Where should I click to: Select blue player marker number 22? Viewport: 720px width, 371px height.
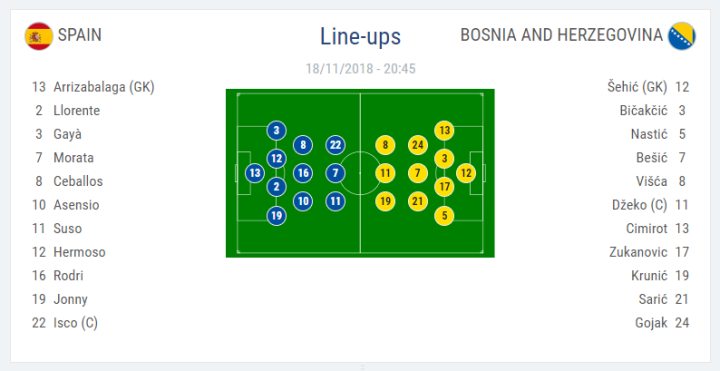(336, 145)
